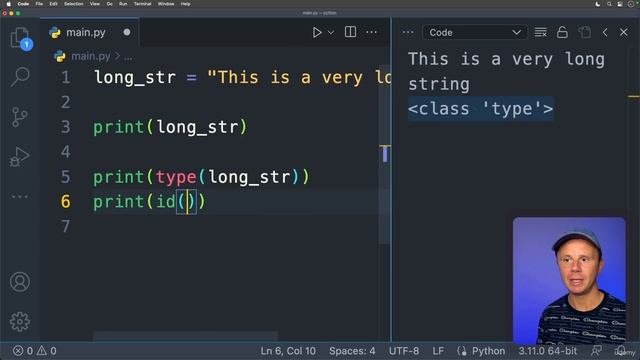This screenshot has width=640, height=360.
Task: Click the left chevron in output panel
Action: pos(605,32)
